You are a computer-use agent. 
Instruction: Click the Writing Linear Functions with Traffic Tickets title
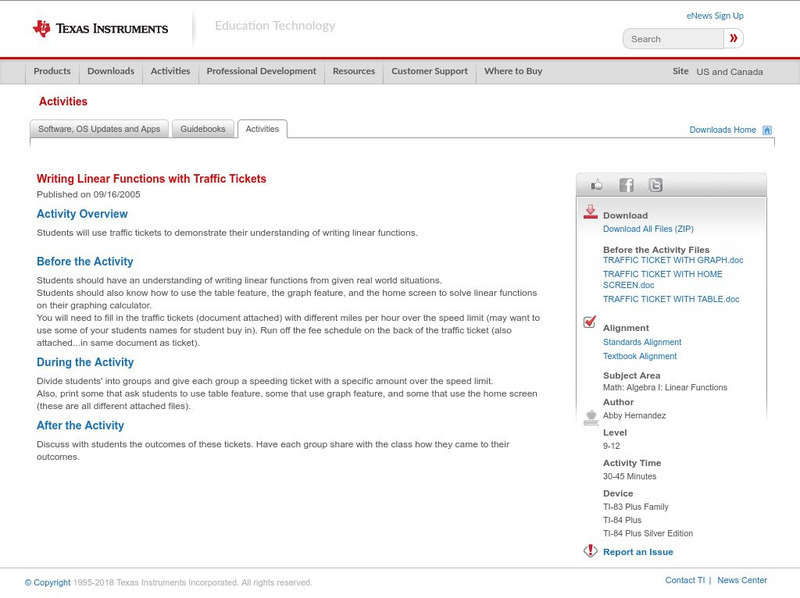click(x=152, y=179)
